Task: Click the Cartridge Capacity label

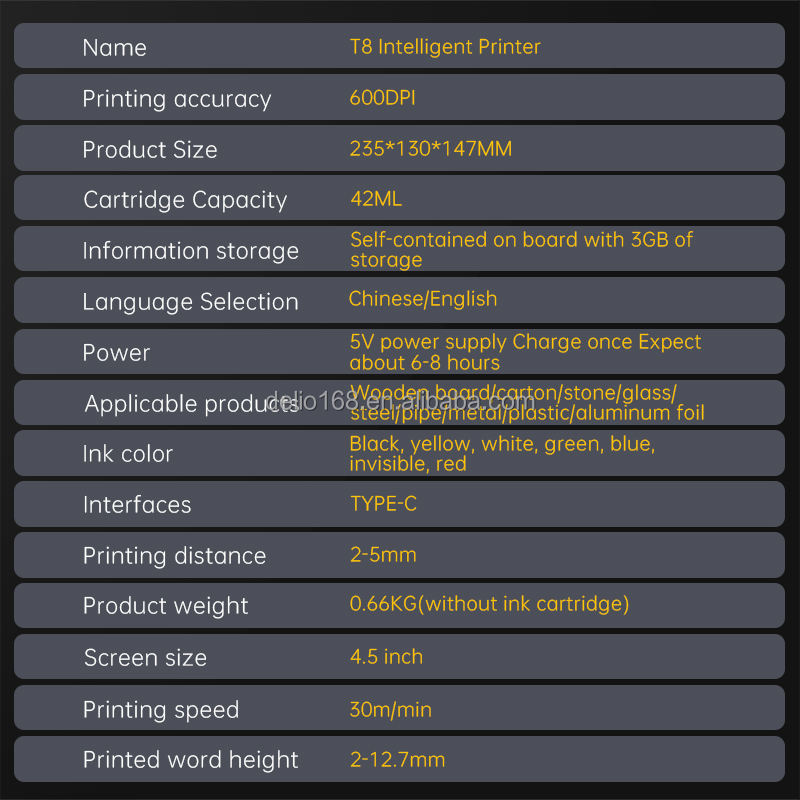Action: pos(185,200)
